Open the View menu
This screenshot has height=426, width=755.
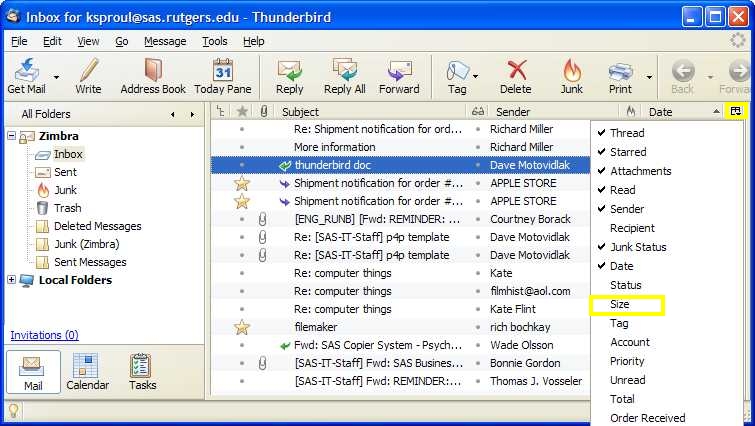[88, 41]
